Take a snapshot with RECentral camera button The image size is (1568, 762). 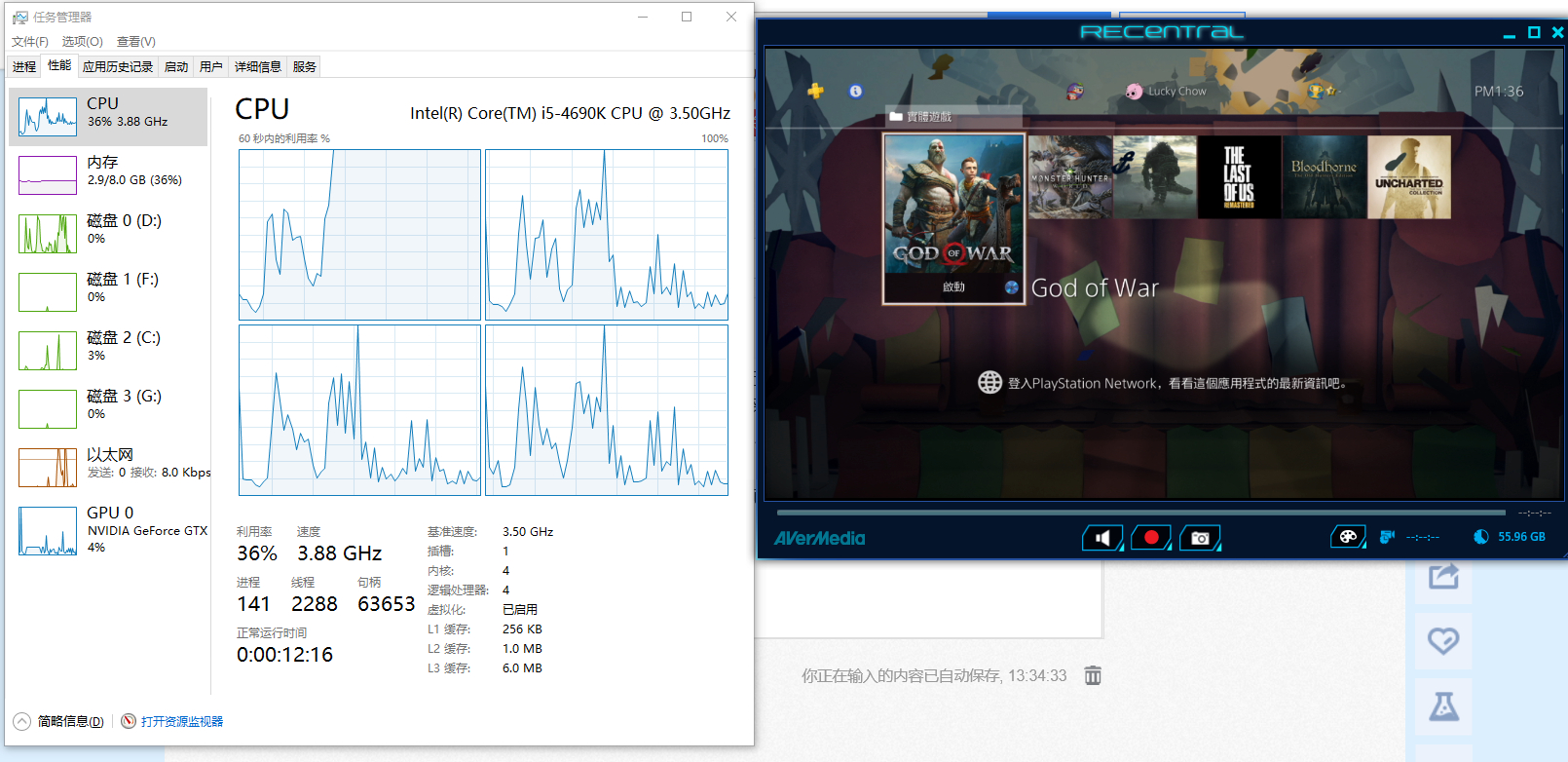pos(1200,538)
